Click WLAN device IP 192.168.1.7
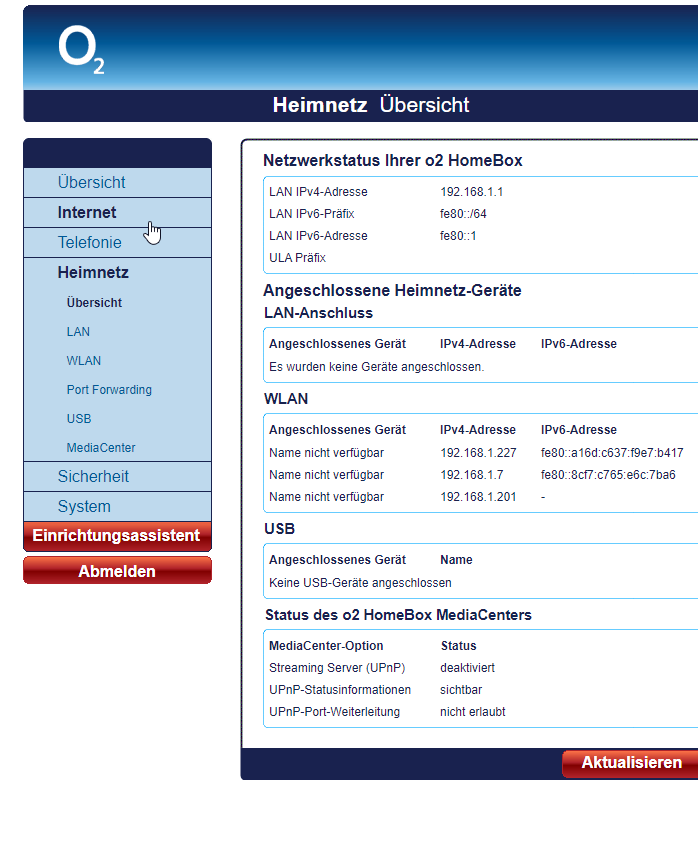This screenshot has width=698, height=843. click(x=472, y=475)
